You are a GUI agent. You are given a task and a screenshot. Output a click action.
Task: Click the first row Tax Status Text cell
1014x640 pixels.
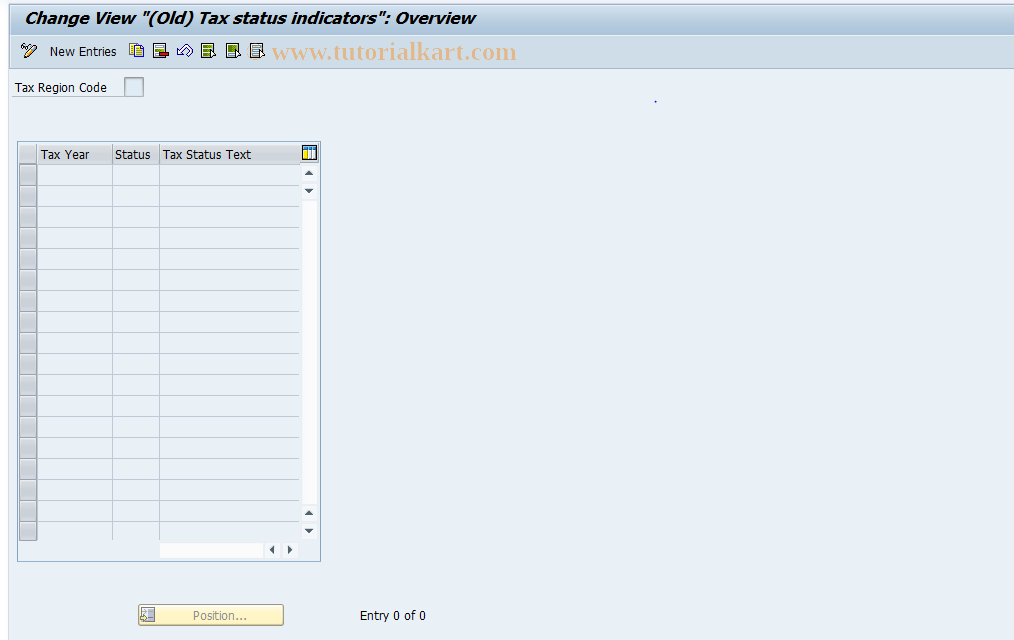(x=230, y=175)
